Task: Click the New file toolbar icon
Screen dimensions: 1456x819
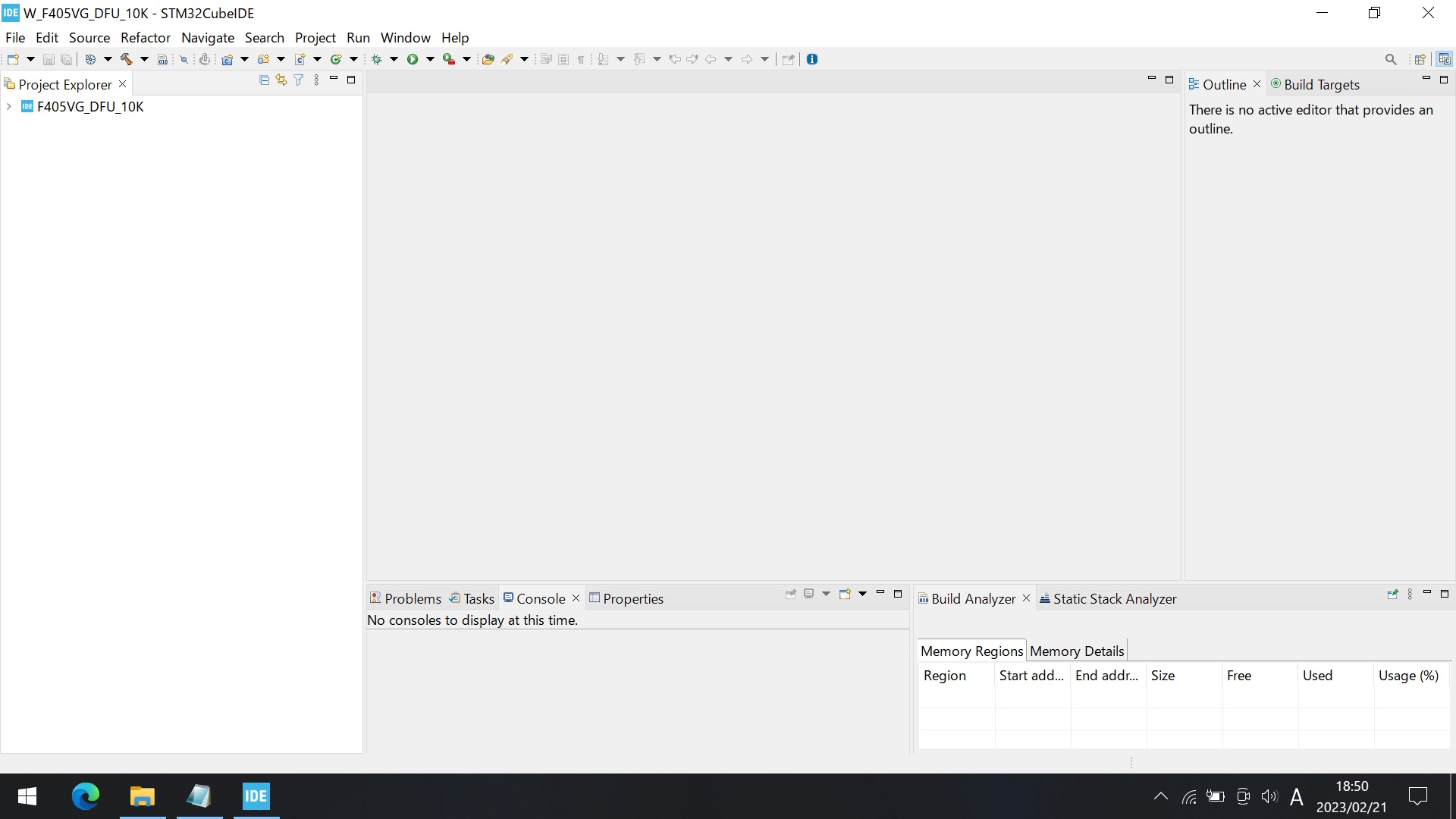Action: pos(13,59)
